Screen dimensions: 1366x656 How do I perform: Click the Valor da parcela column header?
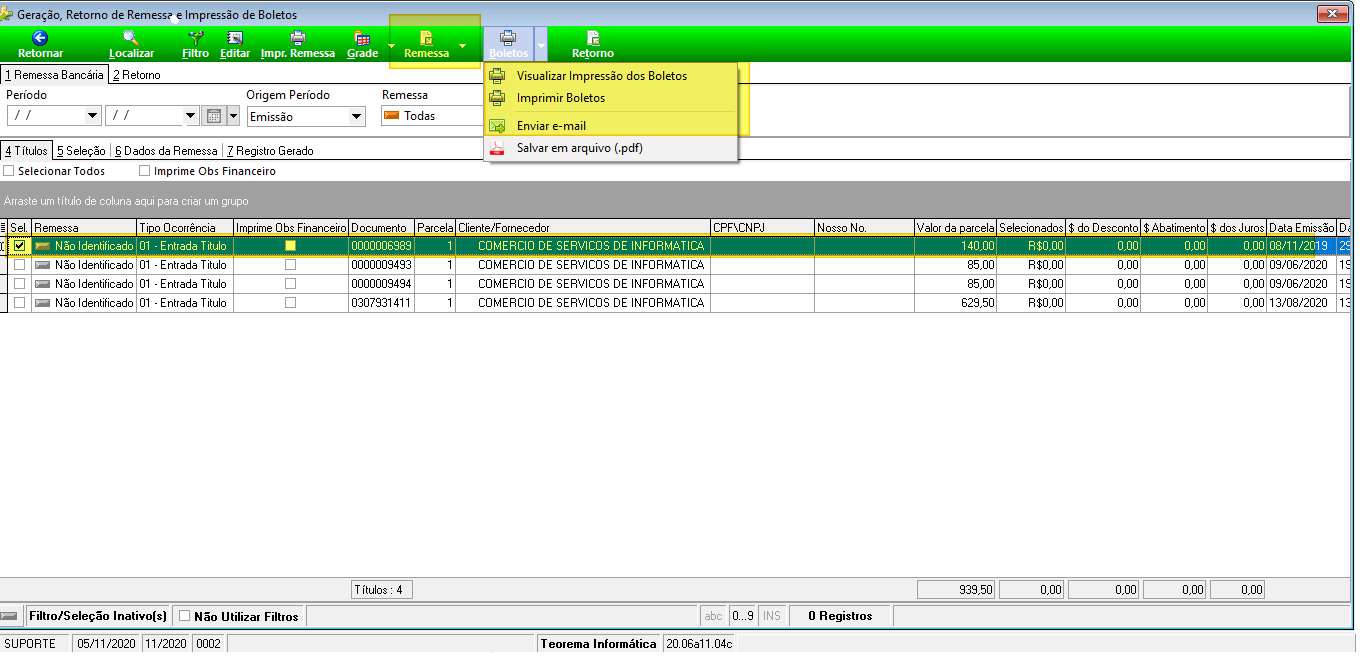point(955,228)
